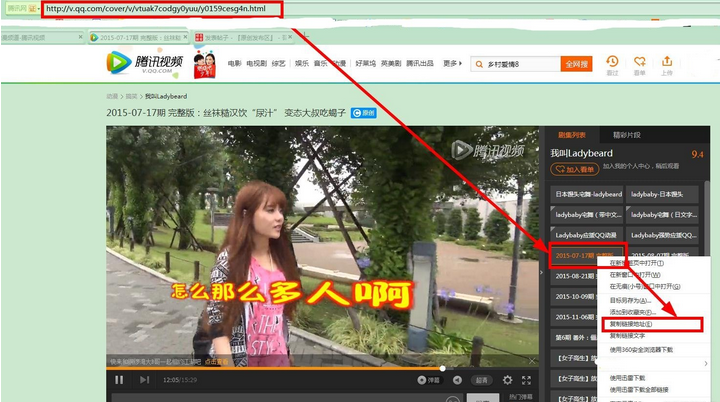Collapse the episode sidebar with the edge arrow

coord(541,272)
